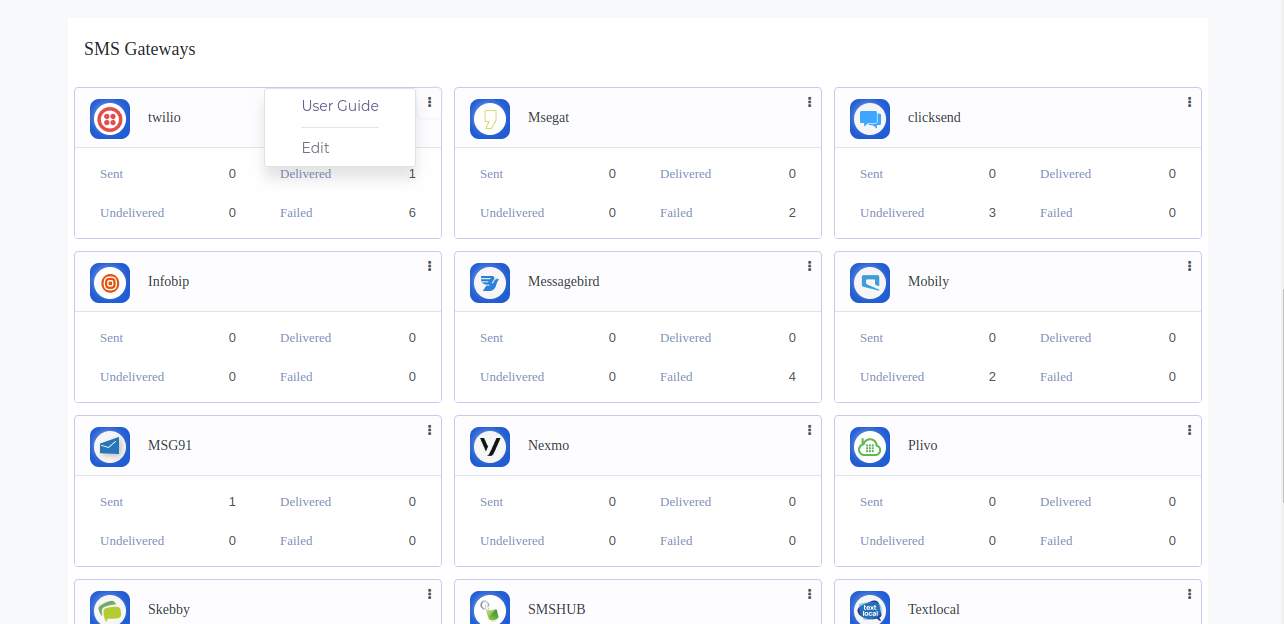This screenshot has width=1284, height=624.
Task: Click the Msegat gateway logo icon
Action: [490, 119]
